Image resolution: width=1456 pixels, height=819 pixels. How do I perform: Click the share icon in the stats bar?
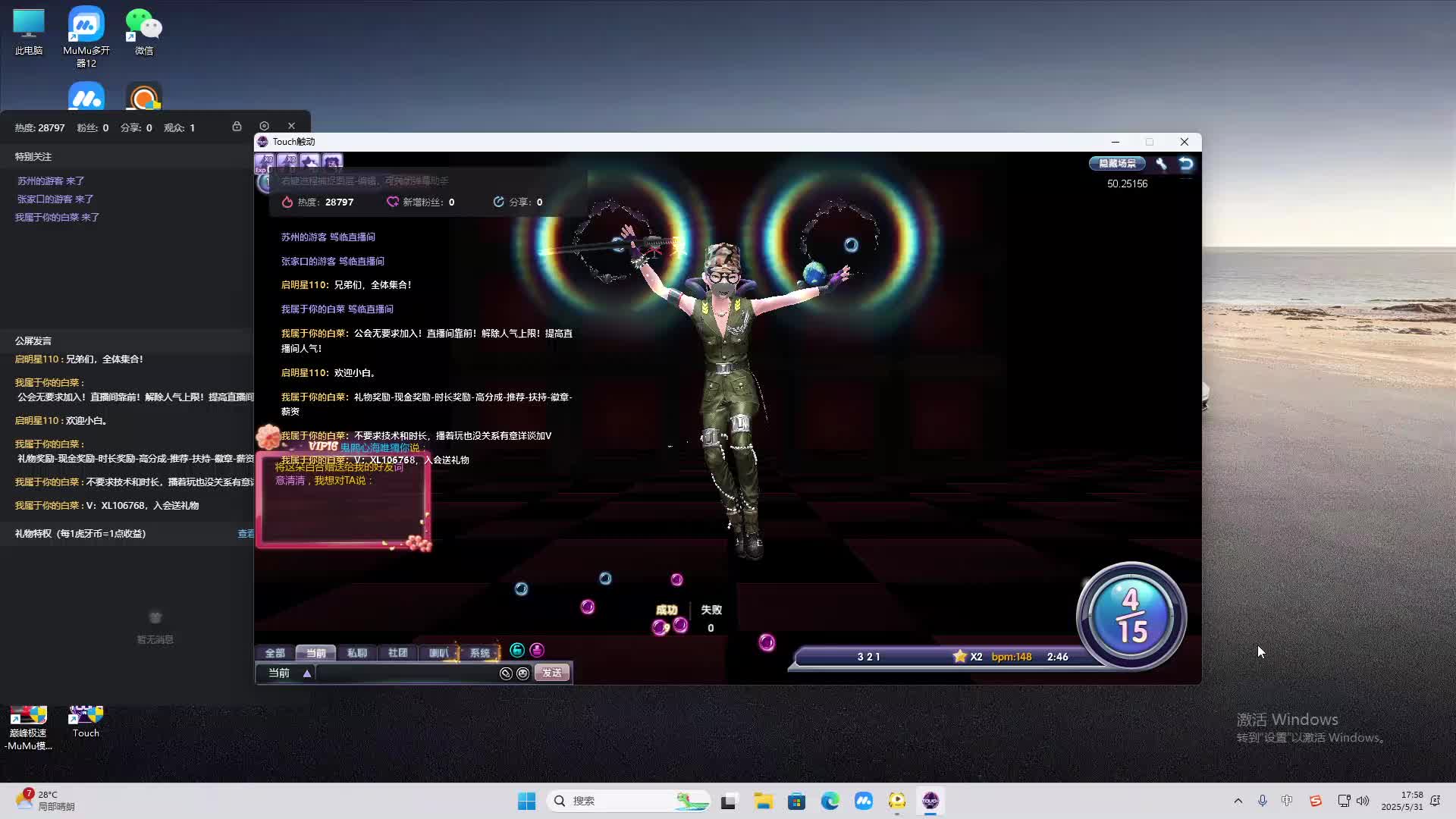[x=498, y=202]
